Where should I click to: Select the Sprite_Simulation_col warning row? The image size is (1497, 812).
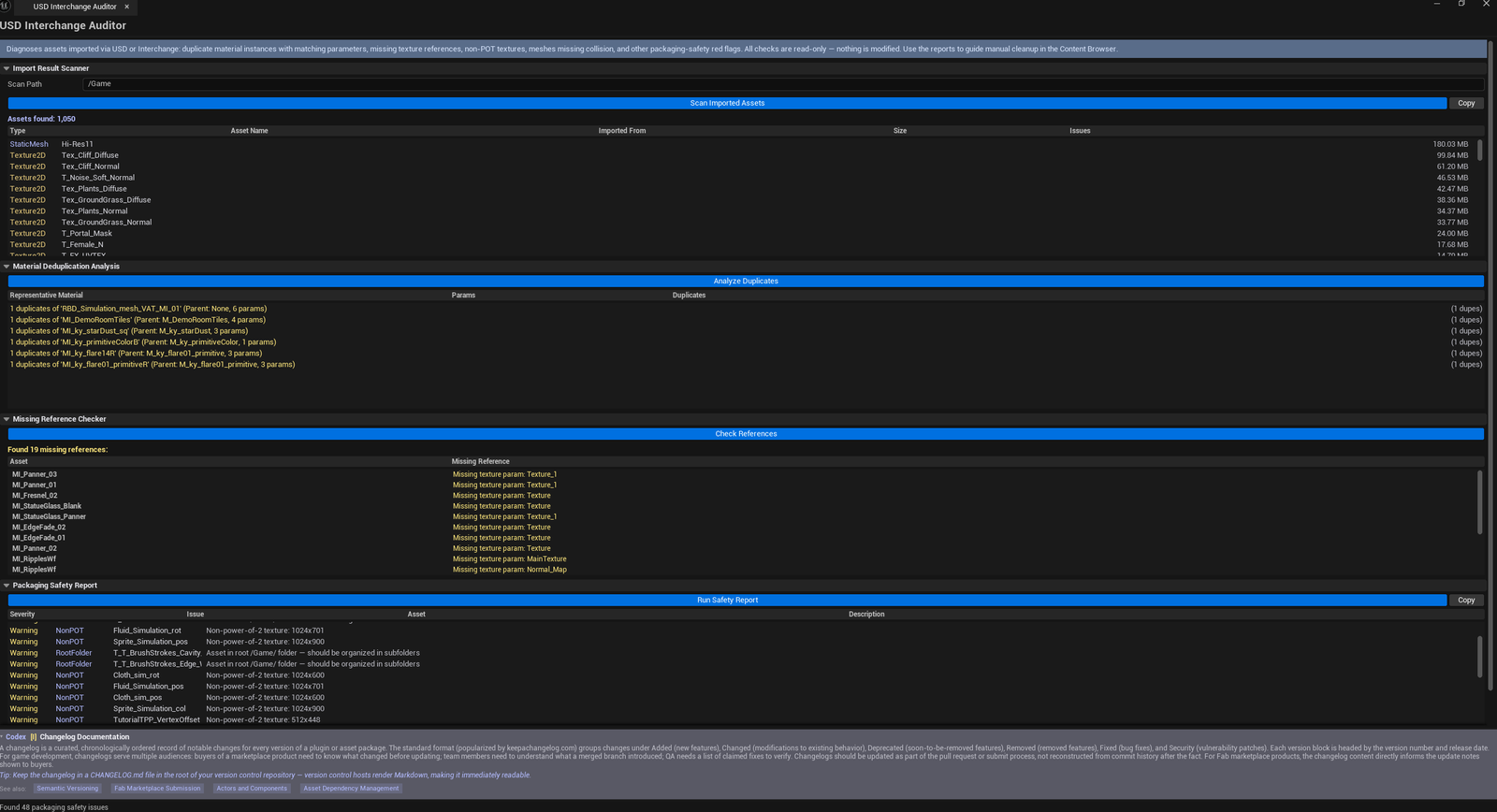pyautogui.click(x=742, y=709)
